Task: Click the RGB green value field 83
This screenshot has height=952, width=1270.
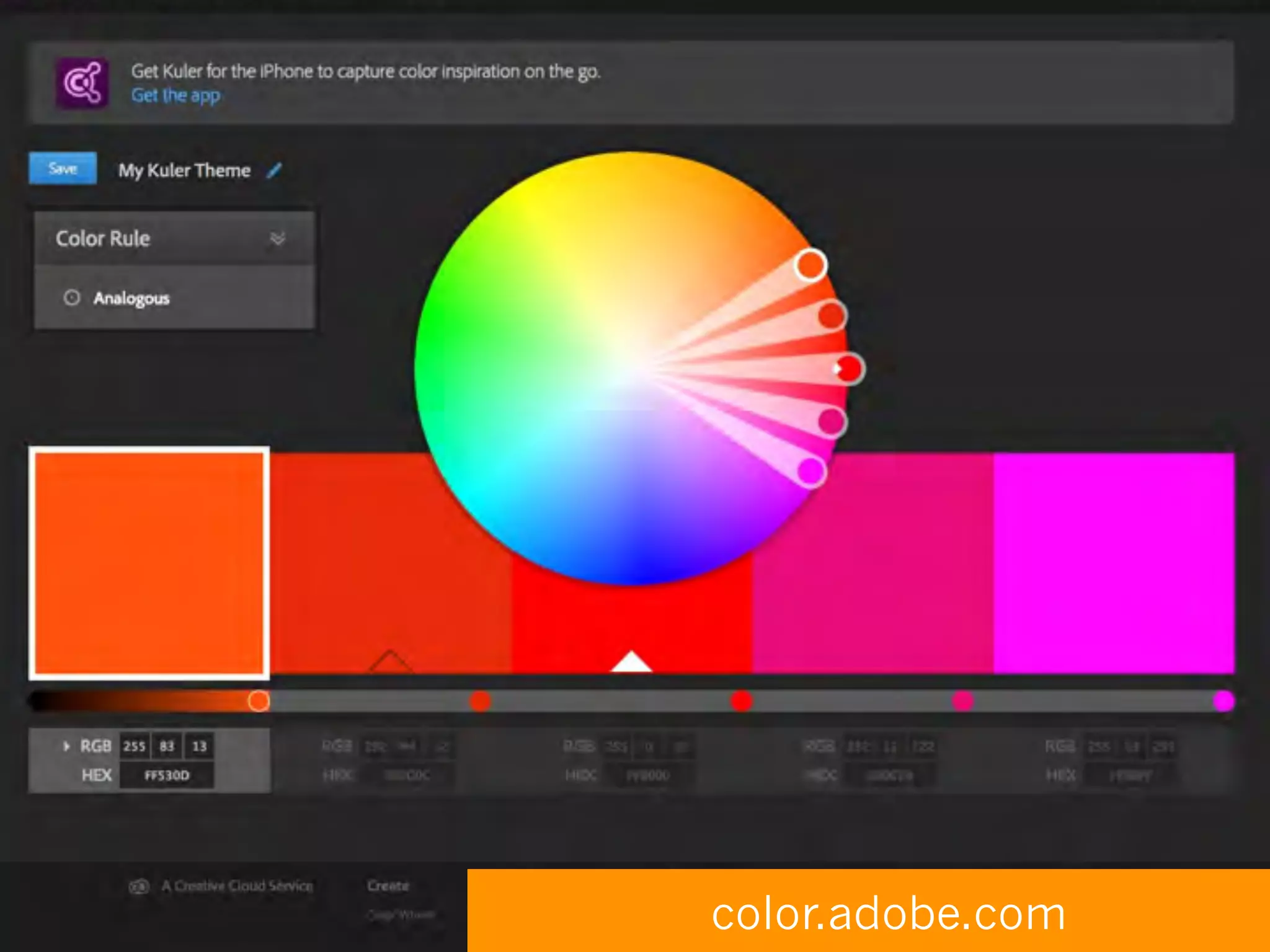Action: pos(167,746)
